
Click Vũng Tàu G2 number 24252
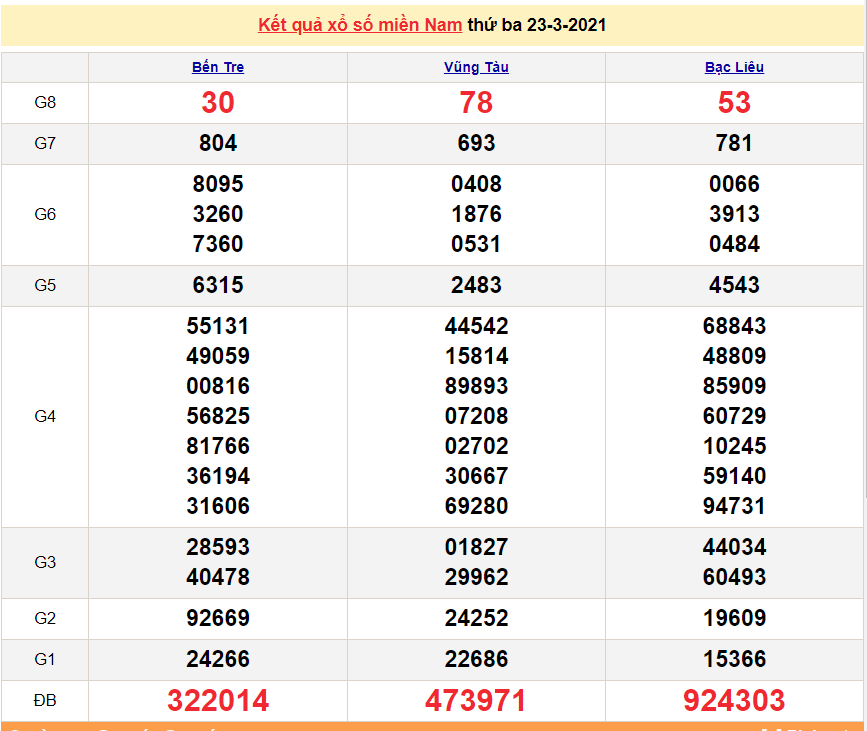click(x=476, y=619)
